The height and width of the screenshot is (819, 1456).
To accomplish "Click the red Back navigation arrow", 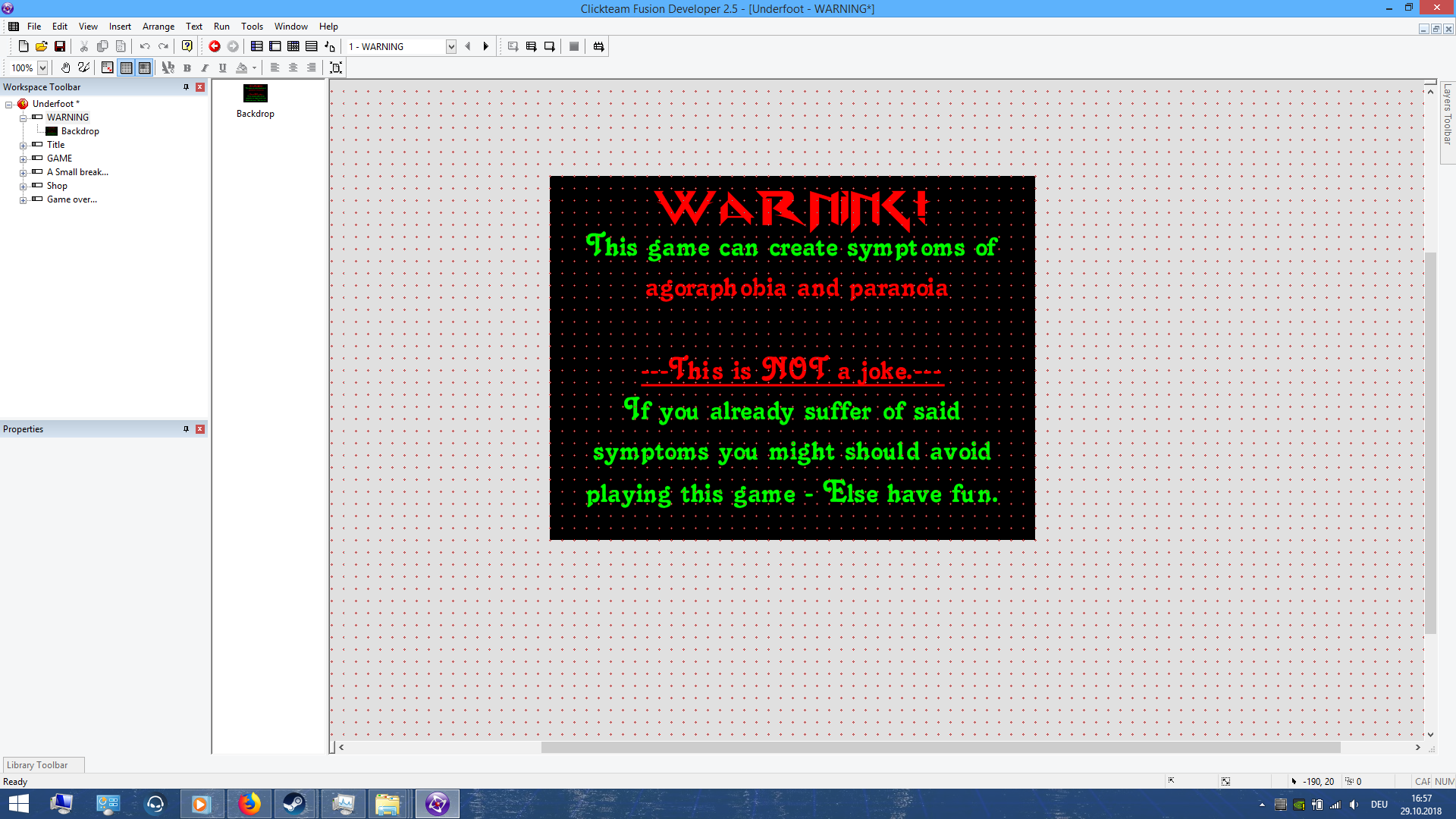I will click(x=215, y=47).
